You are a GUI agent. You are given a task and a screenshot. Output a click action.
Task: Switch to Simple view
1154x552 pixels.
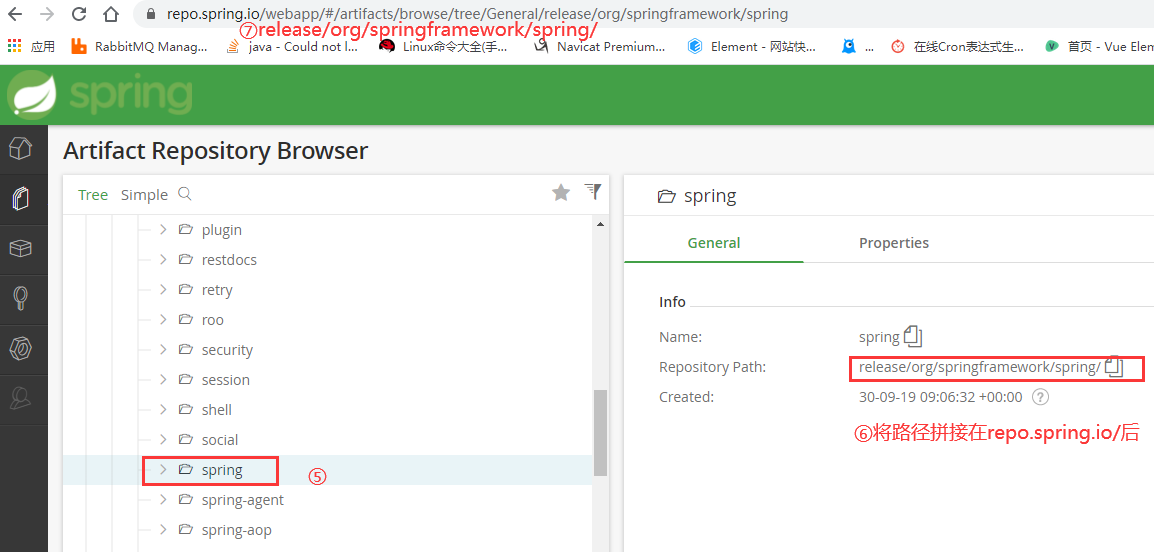click(144, 194)
